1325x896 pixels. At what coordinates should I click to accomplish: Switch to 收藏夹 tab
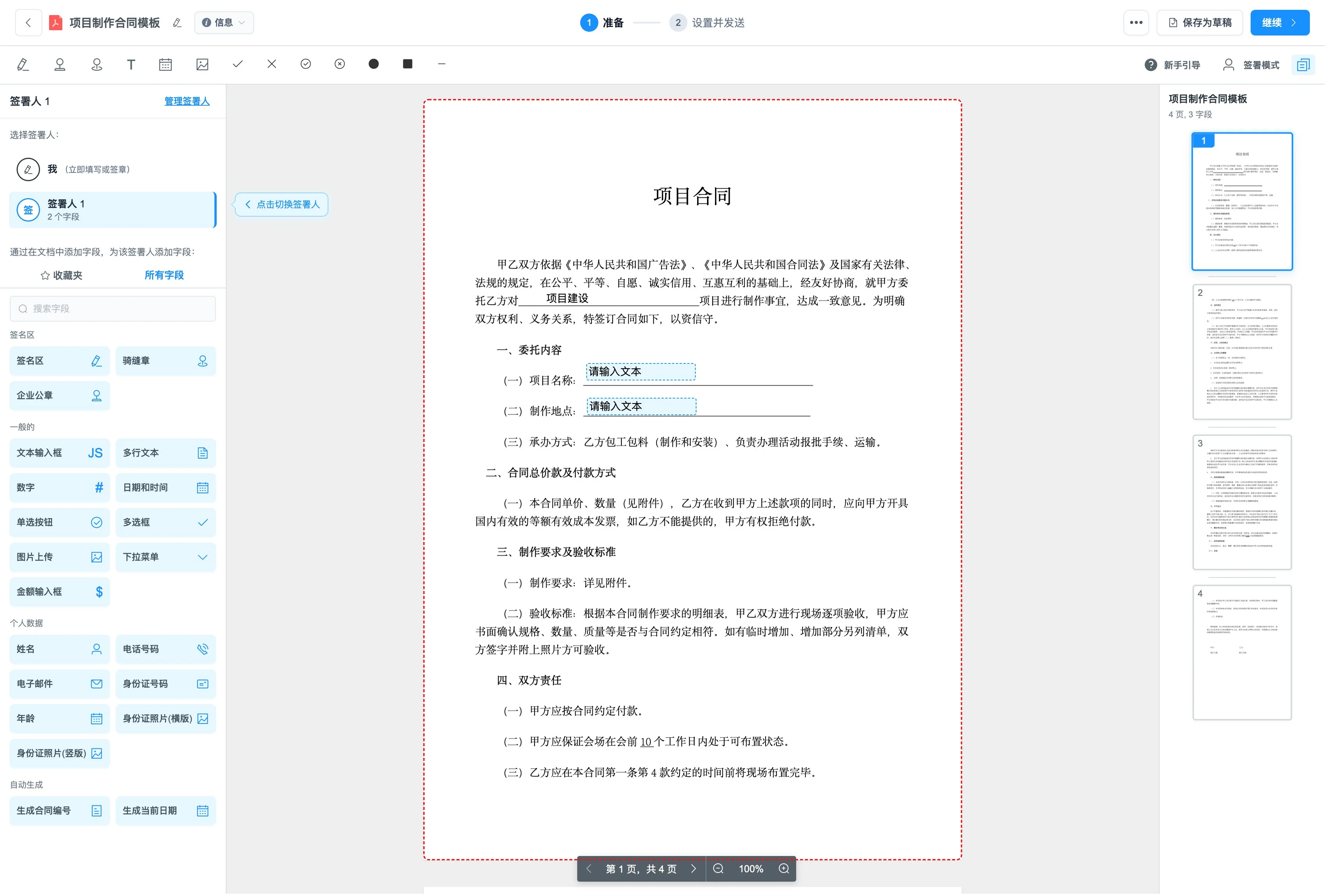(62, 275)
